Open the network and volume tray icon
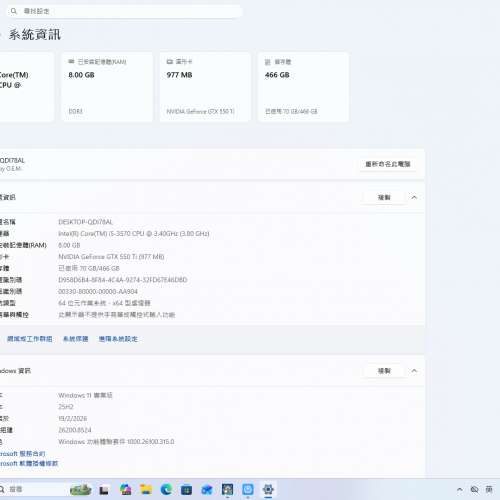The width and height of the screenshot is (500, 500). [475, 489]
